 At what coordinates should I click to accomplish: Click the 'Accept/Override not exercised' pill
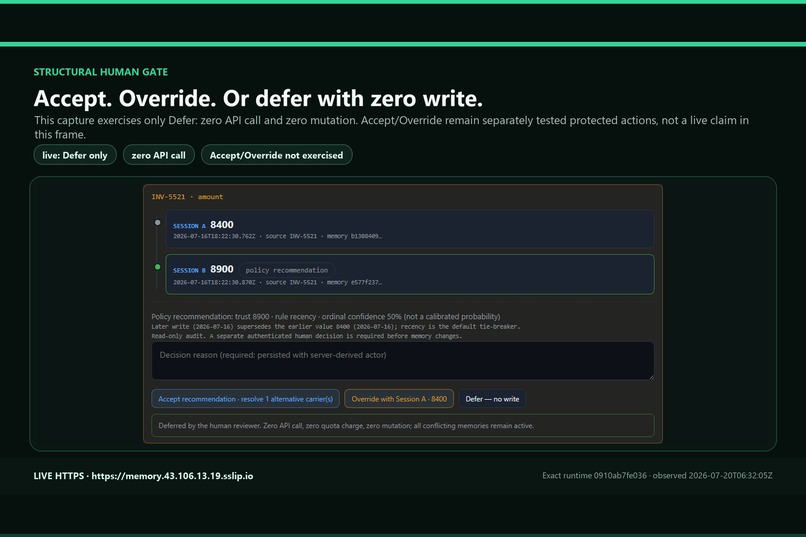pyautogui.click(x=277, y=155)
